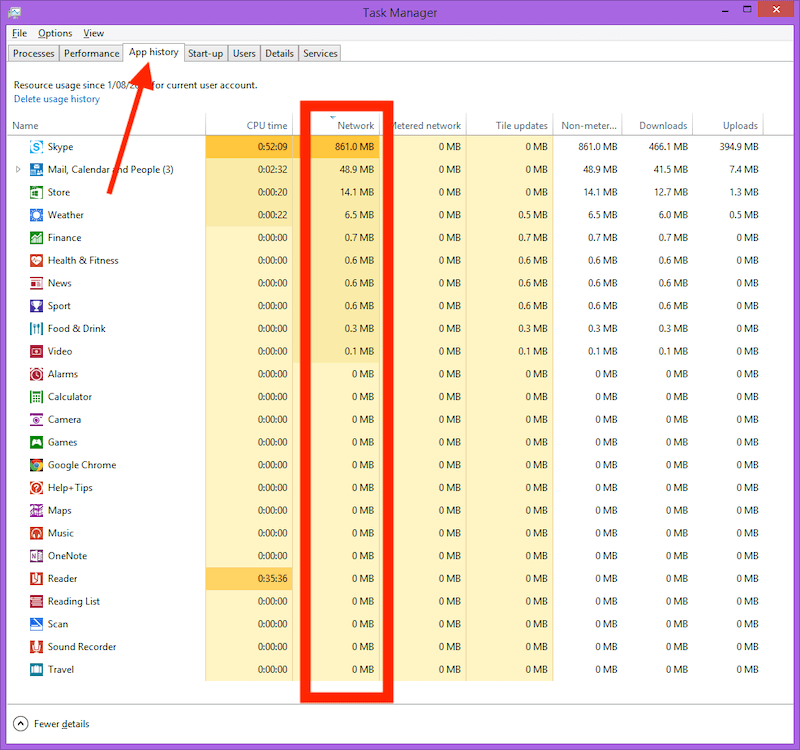Click the Weather app icon
This screenshot has width=800, height=750.
click(x=37, y=215)
